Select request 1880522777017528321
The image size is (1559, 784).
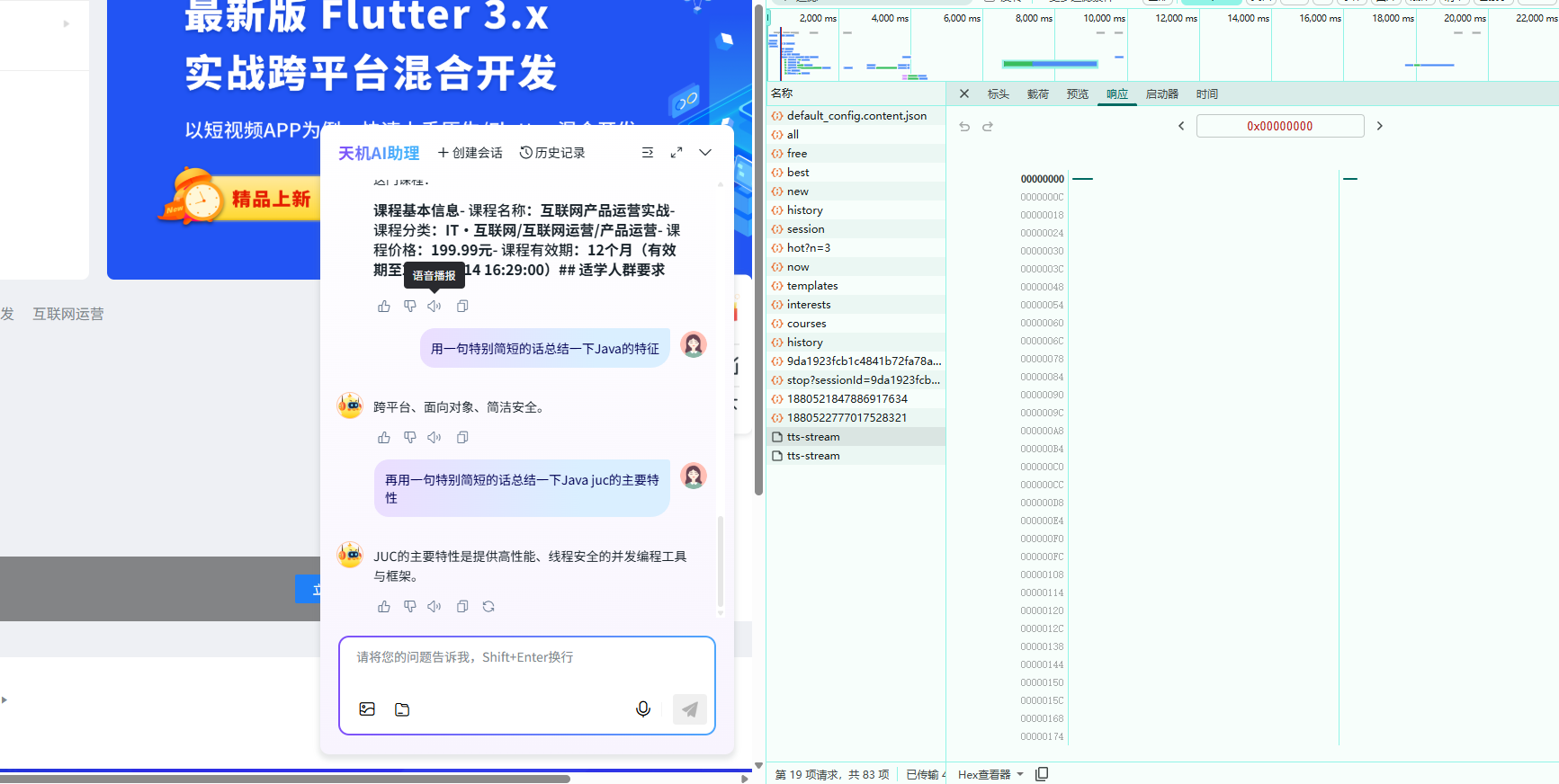click(x=856, y=418)
